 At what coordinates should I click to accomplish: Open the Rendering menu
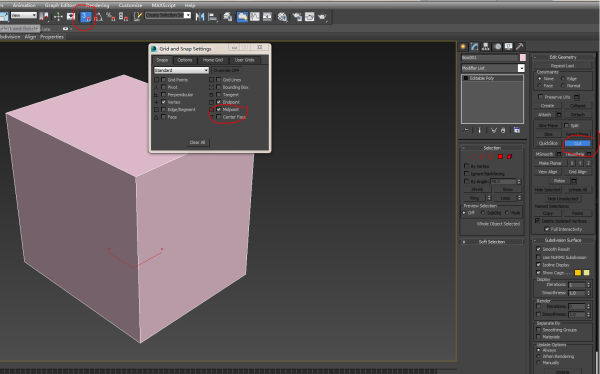97,5
